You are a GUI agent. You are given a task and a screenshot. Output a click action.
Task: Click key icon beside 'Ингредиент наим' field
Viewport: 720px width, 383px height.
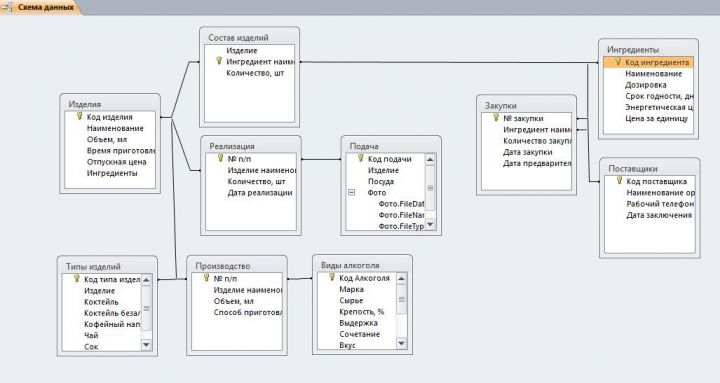tap(219, 61)
